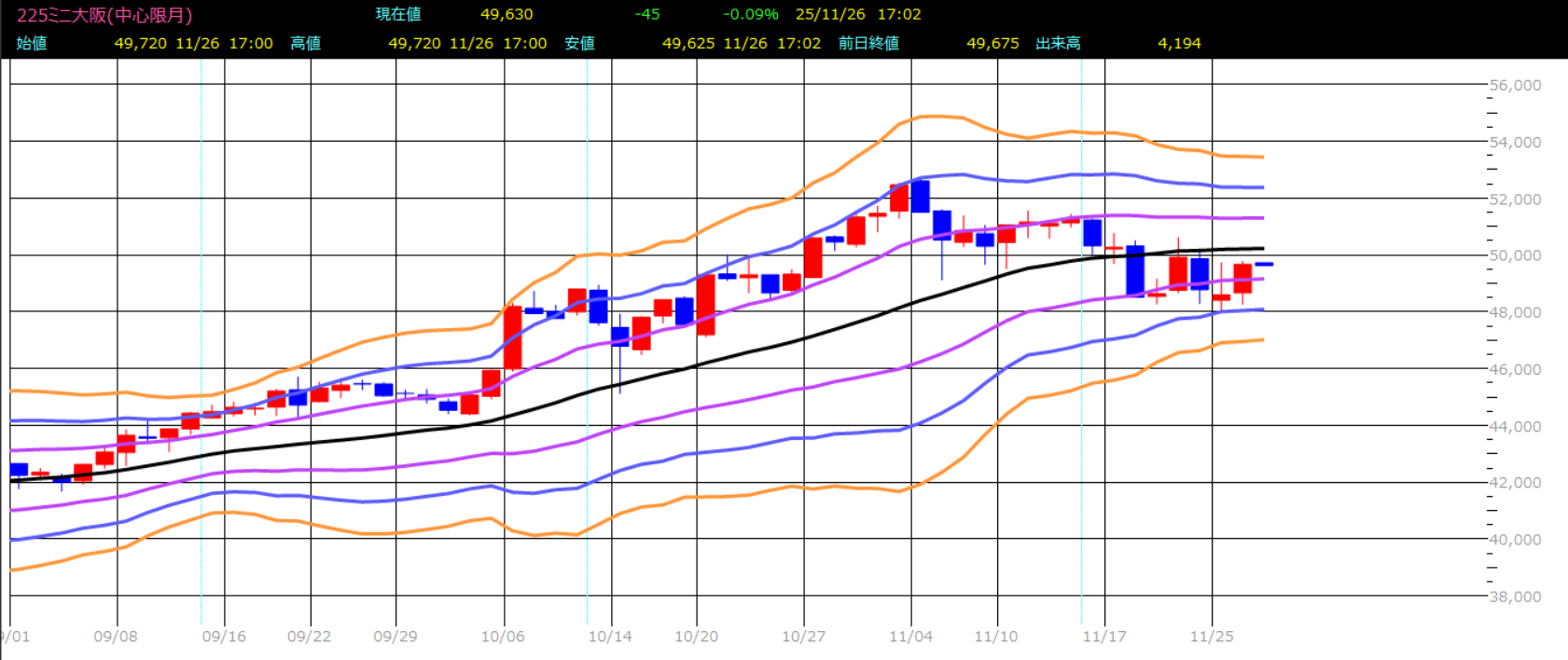Select the 始値 label
This screenshot has height=660, width=1568.
pyautogui.click(x=32, y=44)
